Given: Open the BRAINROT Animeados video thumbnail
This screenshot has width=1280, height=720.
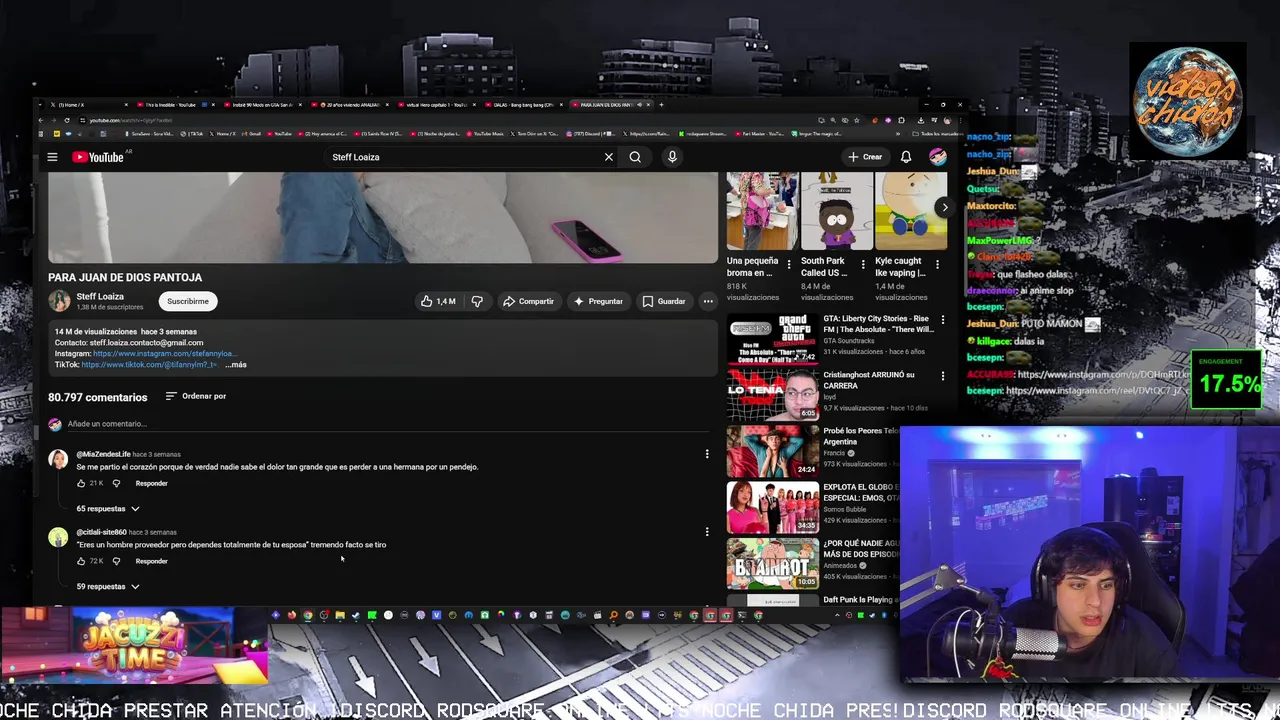Looking at the screenshot, I should [772, 563].
